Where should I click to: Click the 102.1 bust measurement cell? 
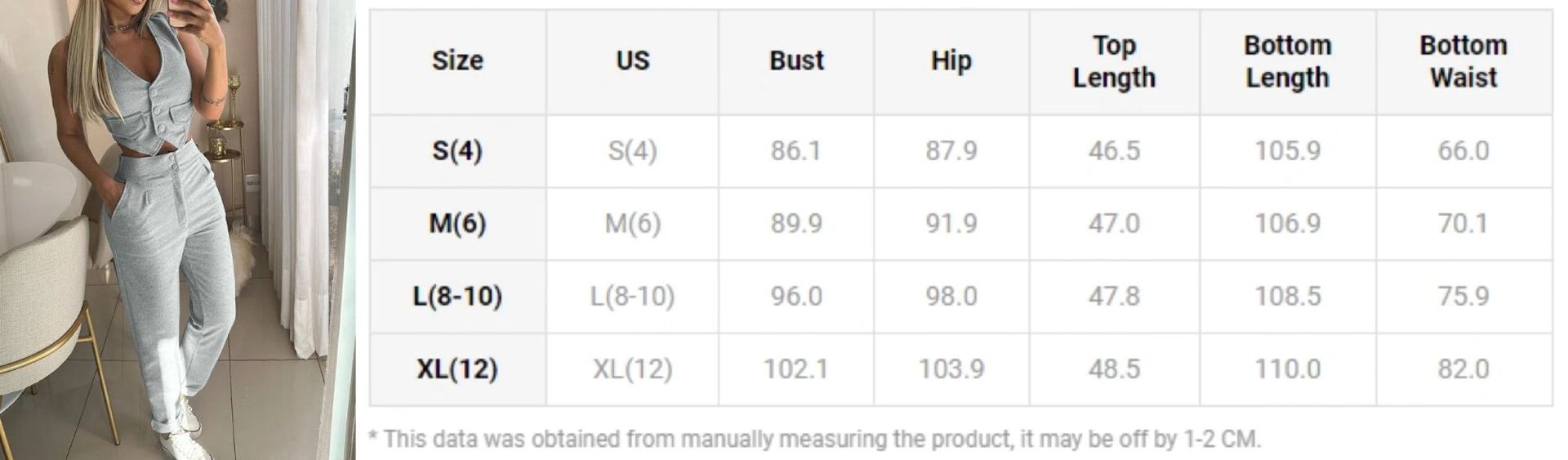tap(796, 369)
